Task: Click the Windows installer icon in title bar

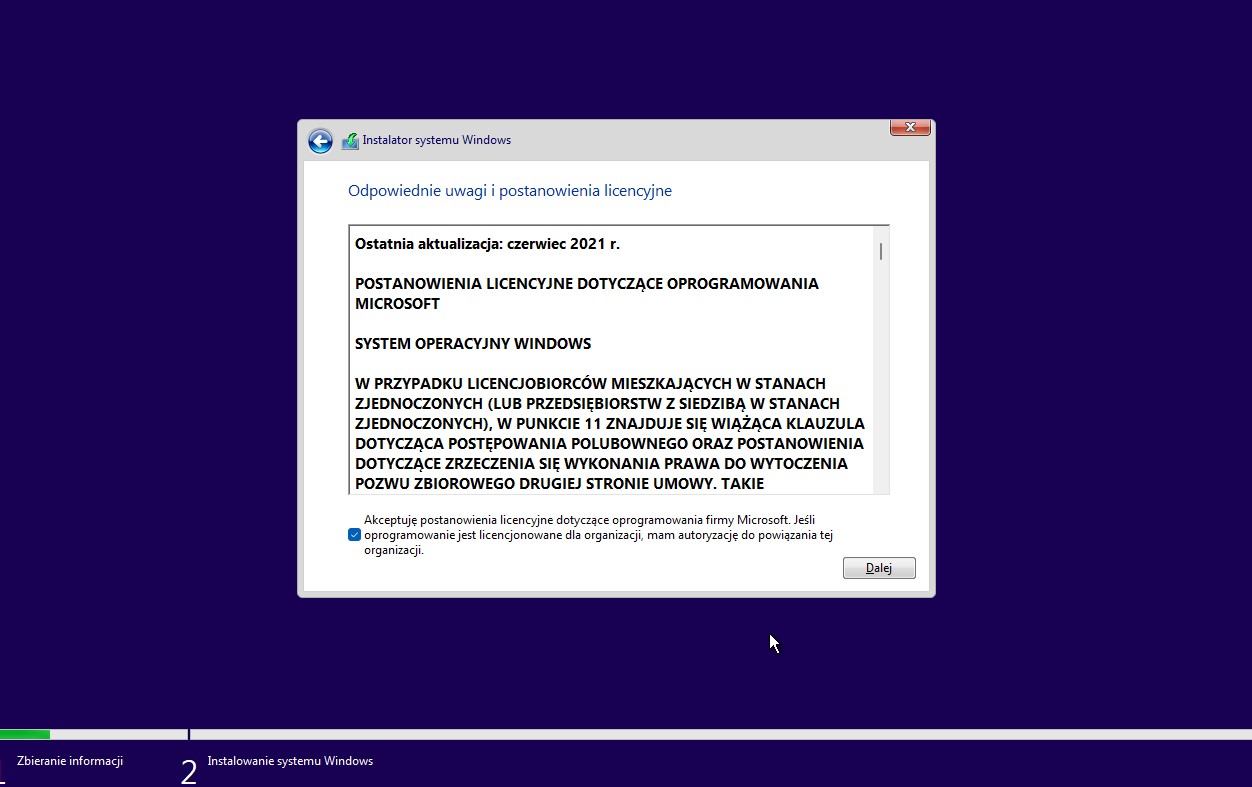Action: pyautogui.click(x=350, y=141)
